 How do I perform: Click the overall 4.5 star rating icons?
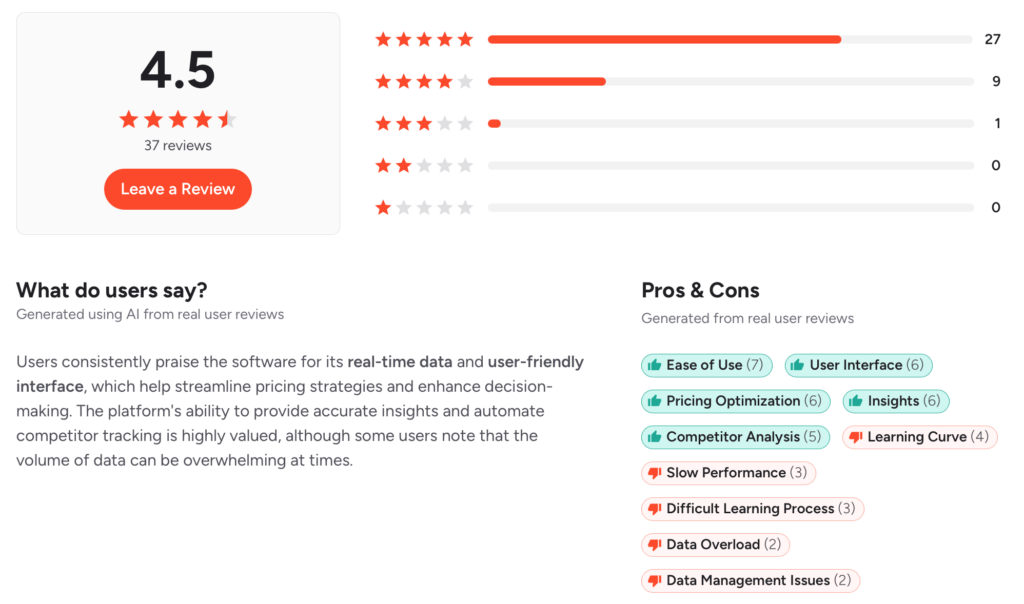[178, 119]
